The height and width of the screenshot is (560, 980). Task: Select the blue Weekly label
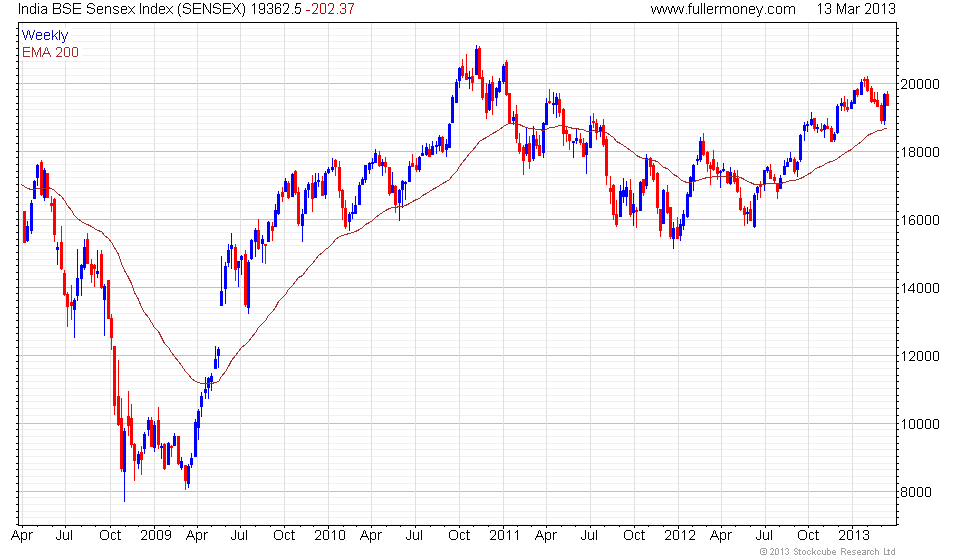click(x=44, y=36)
